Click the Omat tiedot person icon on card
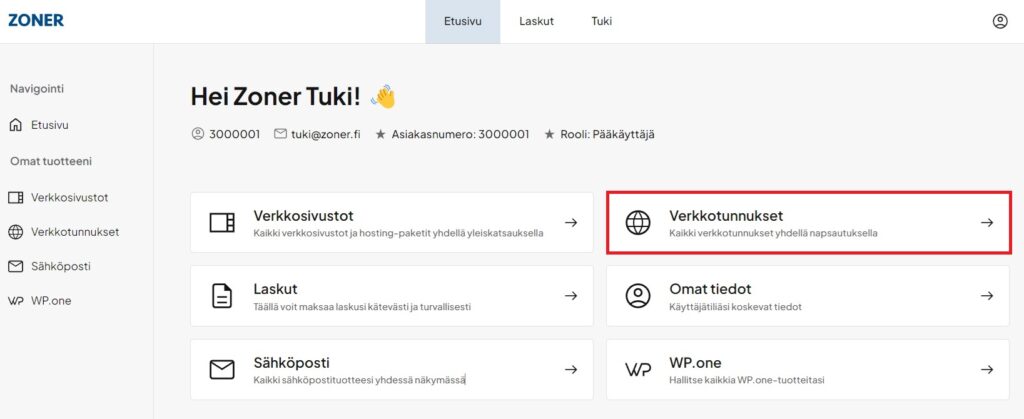Screen dimensions: 1024x419 [637, 295]
